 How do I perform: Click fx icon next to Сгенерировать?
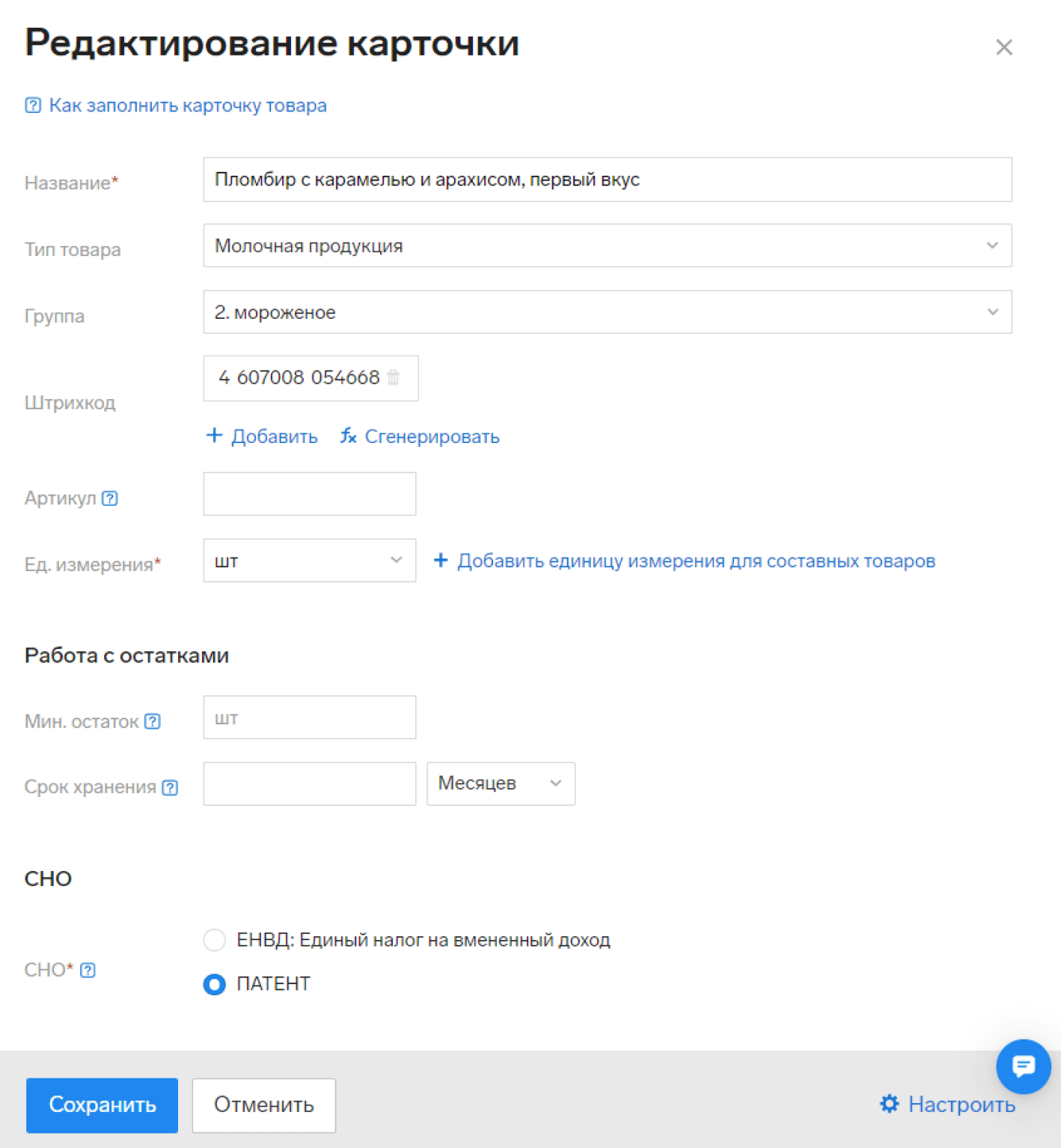coord(349,436)
